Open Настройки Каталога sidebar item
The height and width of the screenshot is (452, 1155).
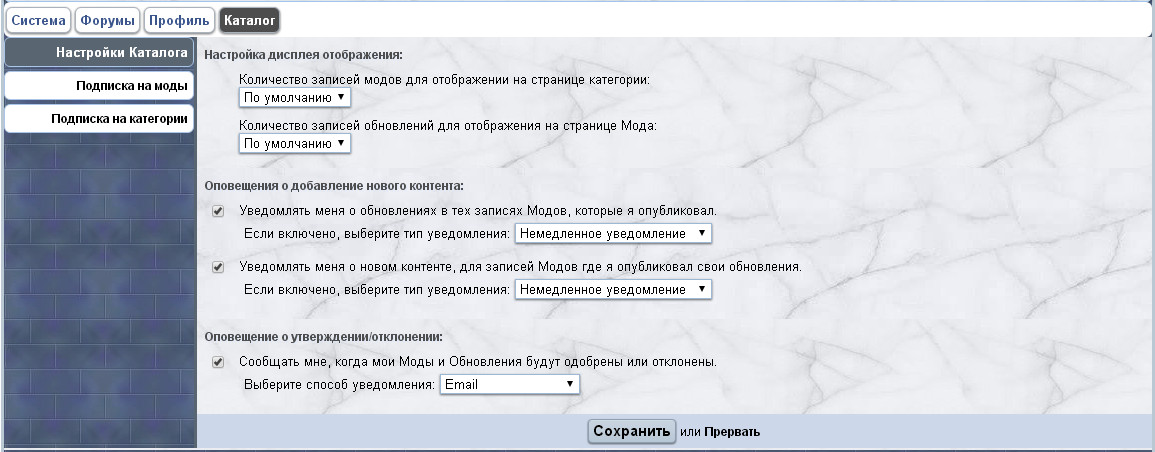coord(99,53)
